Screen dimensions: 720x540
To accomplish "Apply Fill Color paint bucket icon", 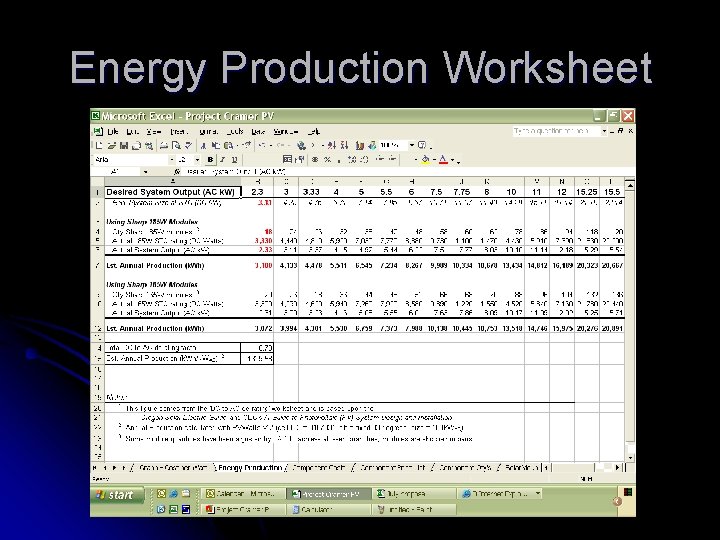I will pyautogui.click(x=425, y=159).
